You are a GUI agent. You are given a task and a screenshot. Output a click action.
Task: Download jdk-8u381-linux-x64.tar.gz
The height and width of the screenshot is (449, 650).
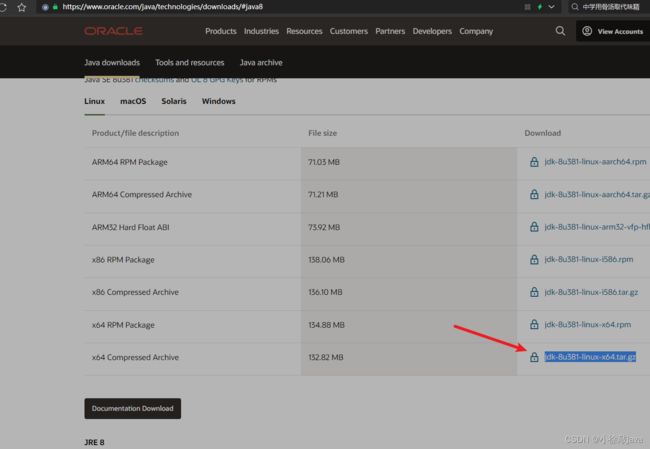pos(590,357)
